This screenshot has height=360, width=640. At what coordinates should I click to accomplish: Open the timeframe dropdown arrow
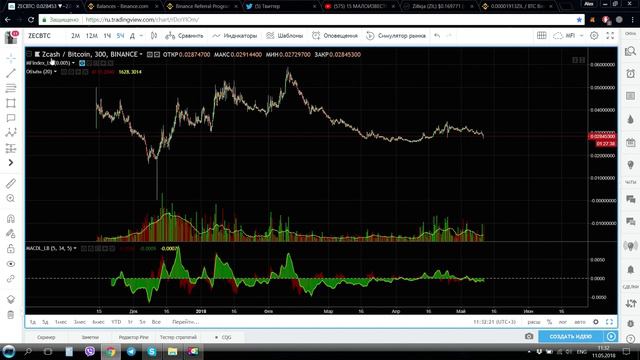point(141,36)
